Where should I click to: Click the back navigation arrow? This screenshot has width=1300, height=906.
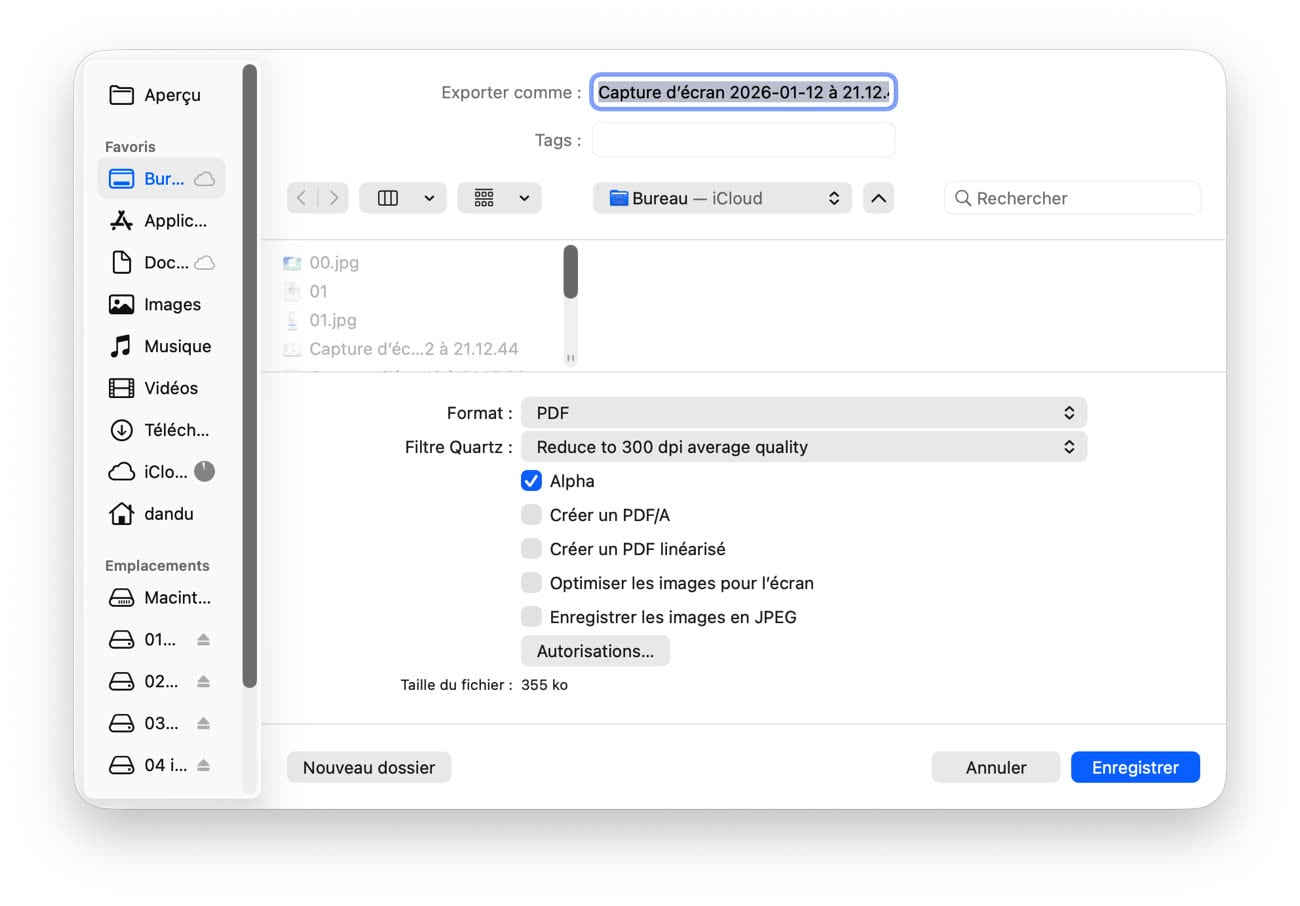point(302,198)
